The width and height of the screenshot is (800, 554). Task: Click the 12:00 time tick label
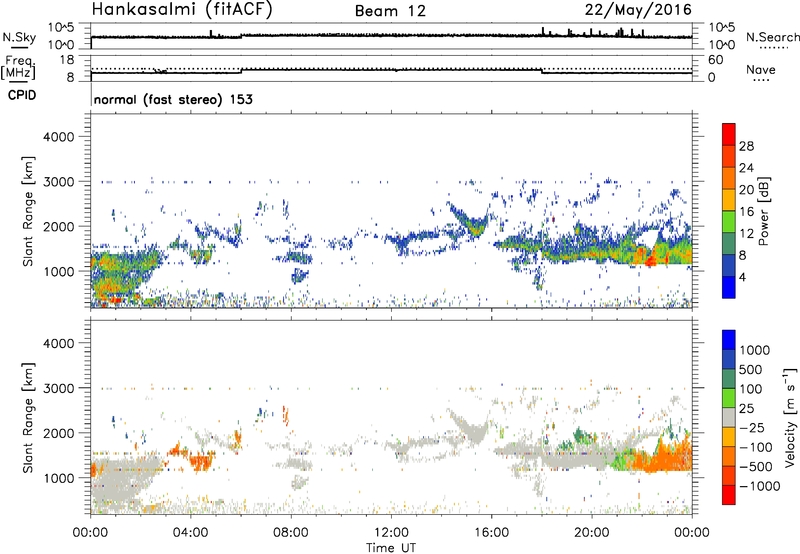[391, 533]
